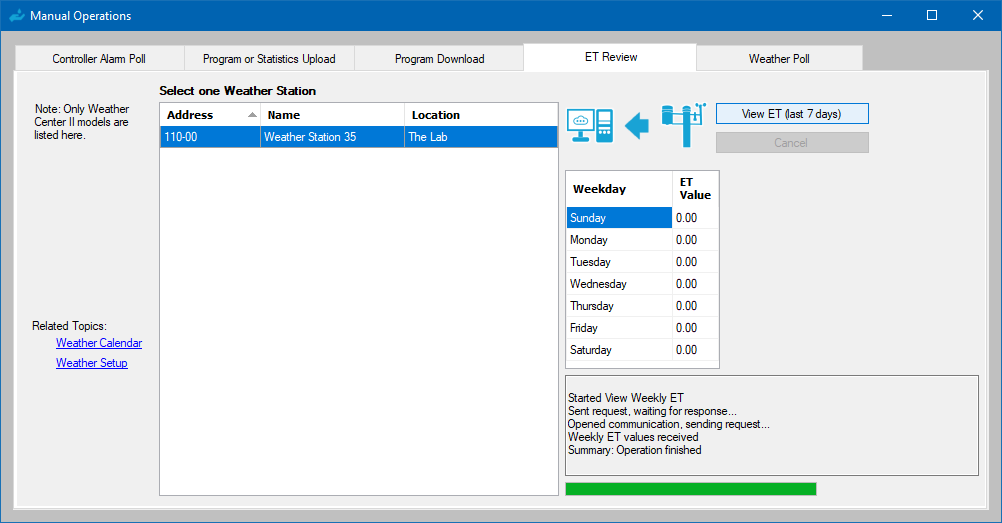Screen dimensions: 1002x523
Task: Select the 110-00 address cell
Action: [x=210, y=137]
